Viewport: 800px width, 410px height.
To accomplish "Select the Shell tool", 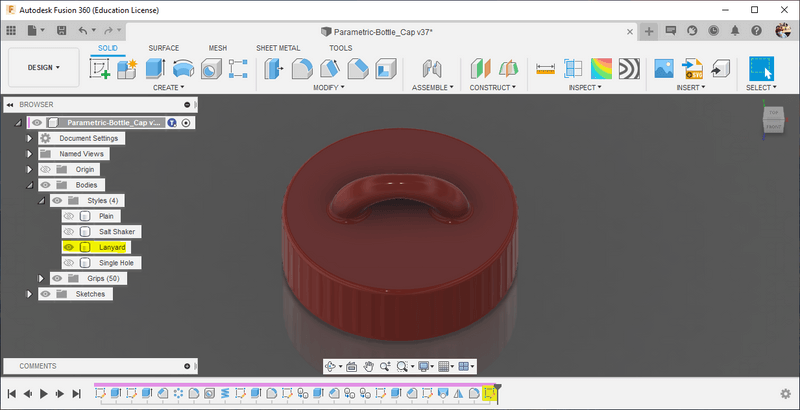I will tap(386, 68).
